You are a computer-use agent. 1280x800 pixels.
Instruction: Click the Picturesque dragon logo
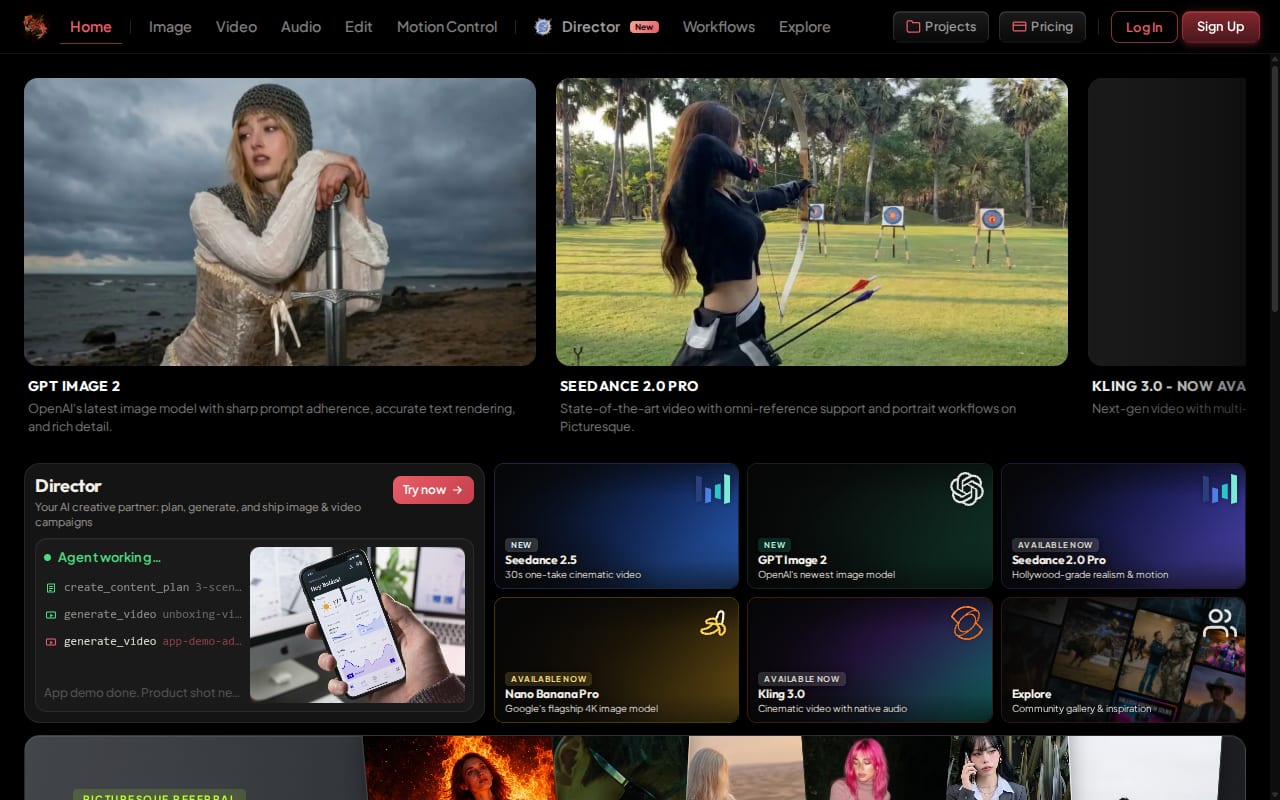35,26
